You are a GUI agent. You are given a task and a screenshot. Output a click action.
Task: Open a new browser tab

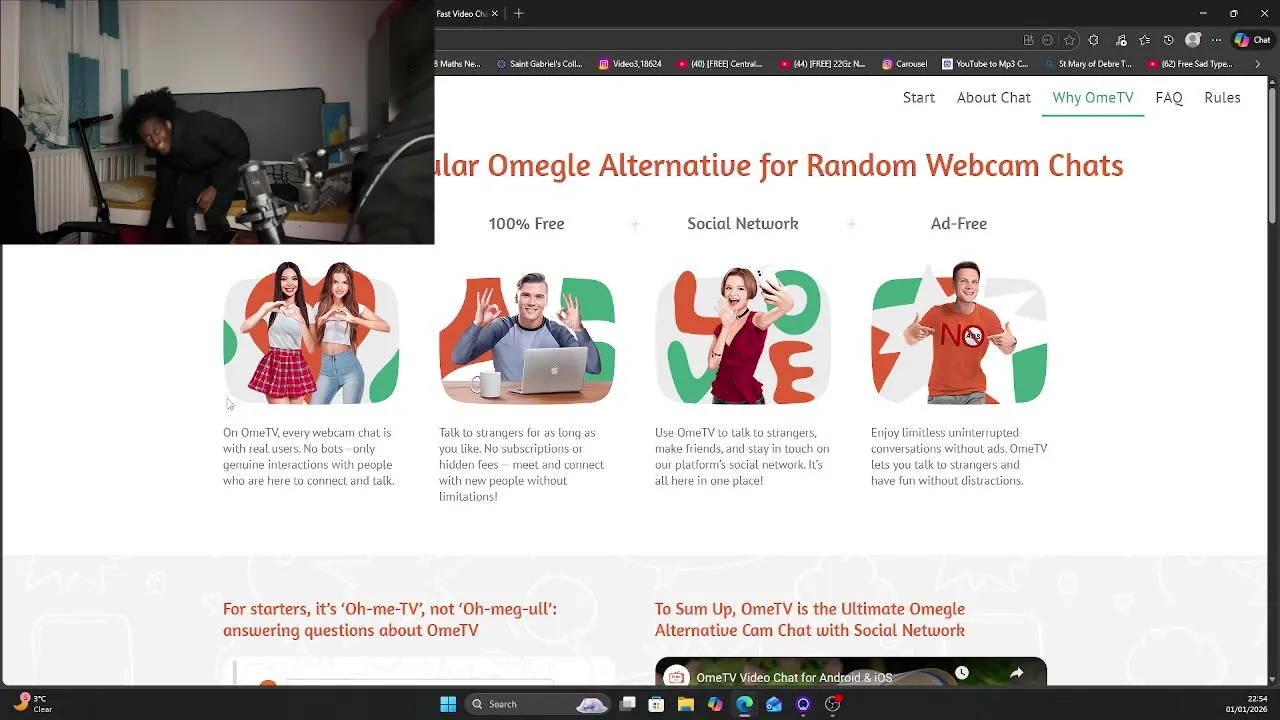(x=518, y=14)
